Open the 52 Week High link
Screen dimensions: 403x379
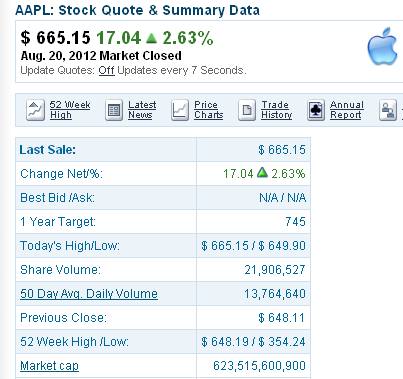(x=70, y=110)
